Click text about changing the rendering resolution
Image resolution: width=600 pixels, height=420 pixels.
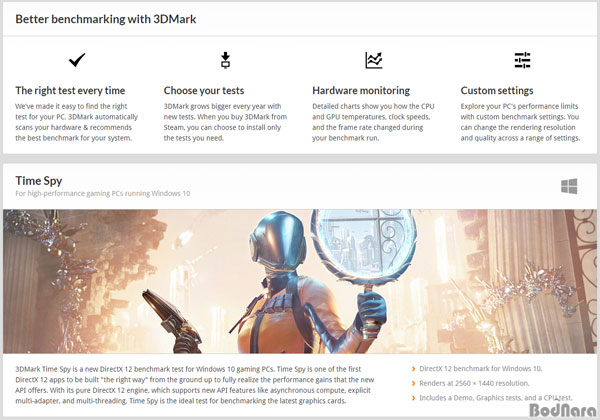[520, 122]
